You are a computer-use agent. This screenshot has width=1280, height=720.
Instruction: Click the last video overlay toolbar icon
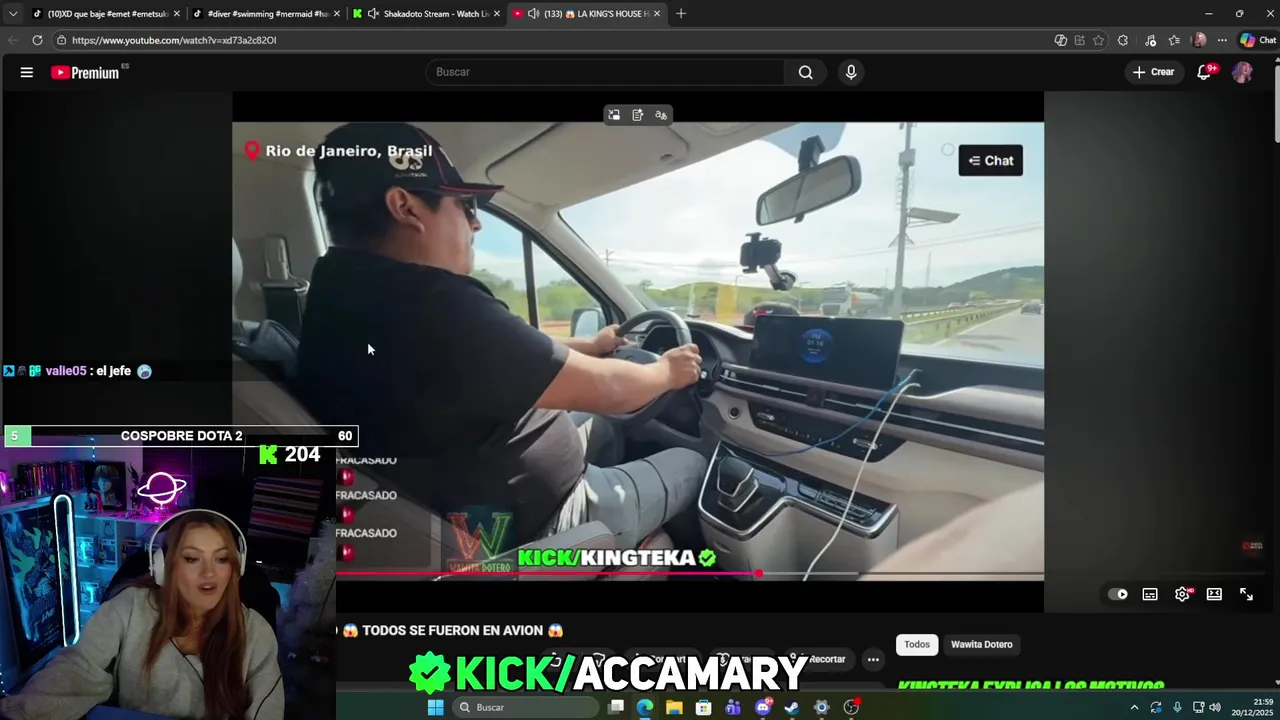[x=661, y=115]
